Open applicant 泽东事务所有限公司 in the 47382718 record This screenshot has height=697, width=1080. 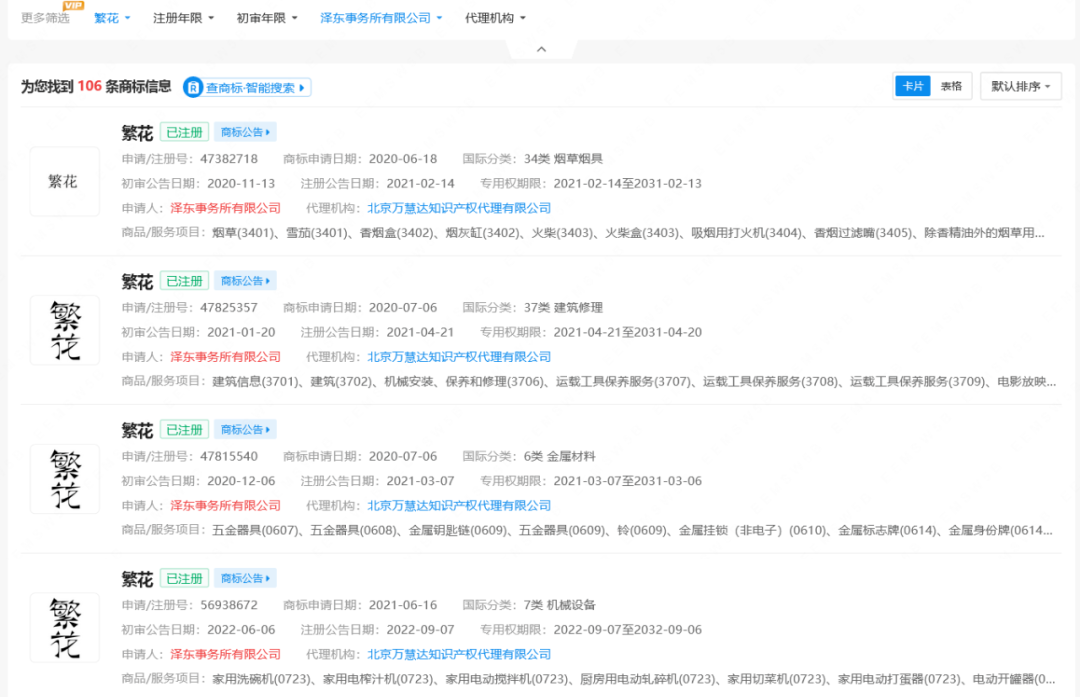(226, 208)
